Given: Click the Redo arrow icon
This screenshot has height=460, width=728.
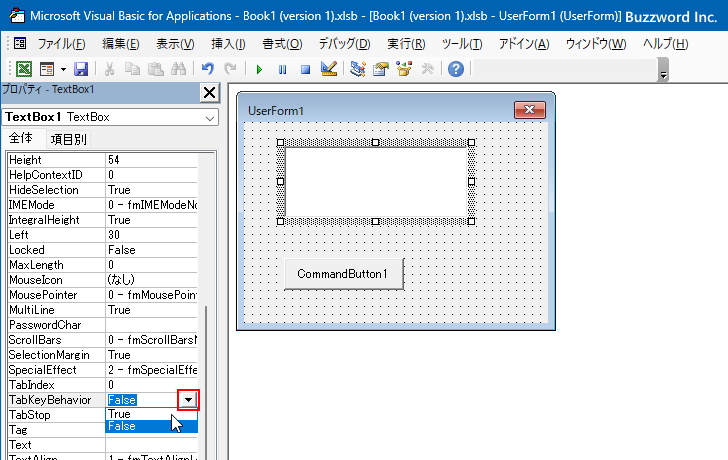Looking at the screenshot, I should 230,69.
